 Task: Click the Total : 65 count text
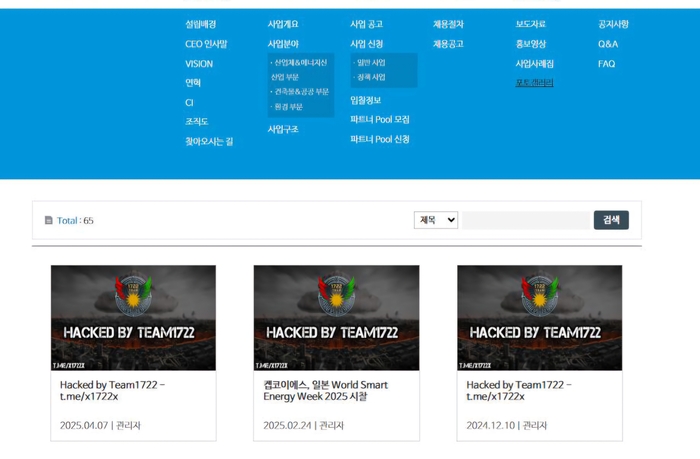75,221
